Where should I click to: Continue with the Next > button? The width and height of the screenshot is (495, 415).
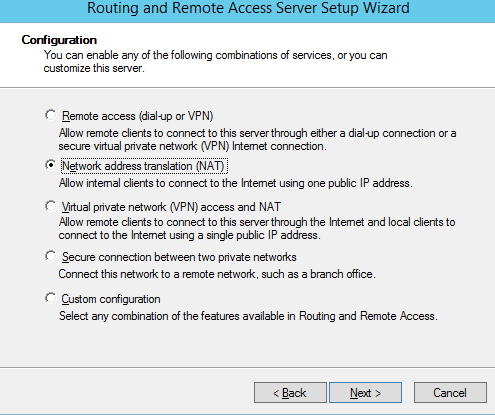[365, 393]
